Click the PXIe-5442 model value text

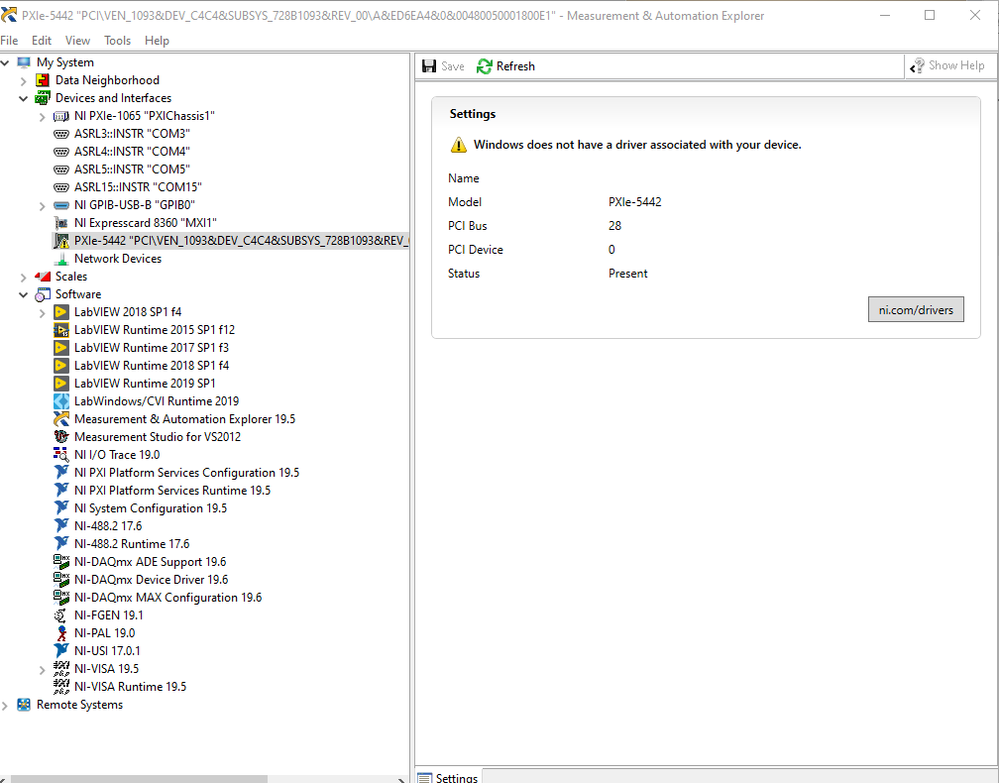pyautogui.click(x=635, y=202)
